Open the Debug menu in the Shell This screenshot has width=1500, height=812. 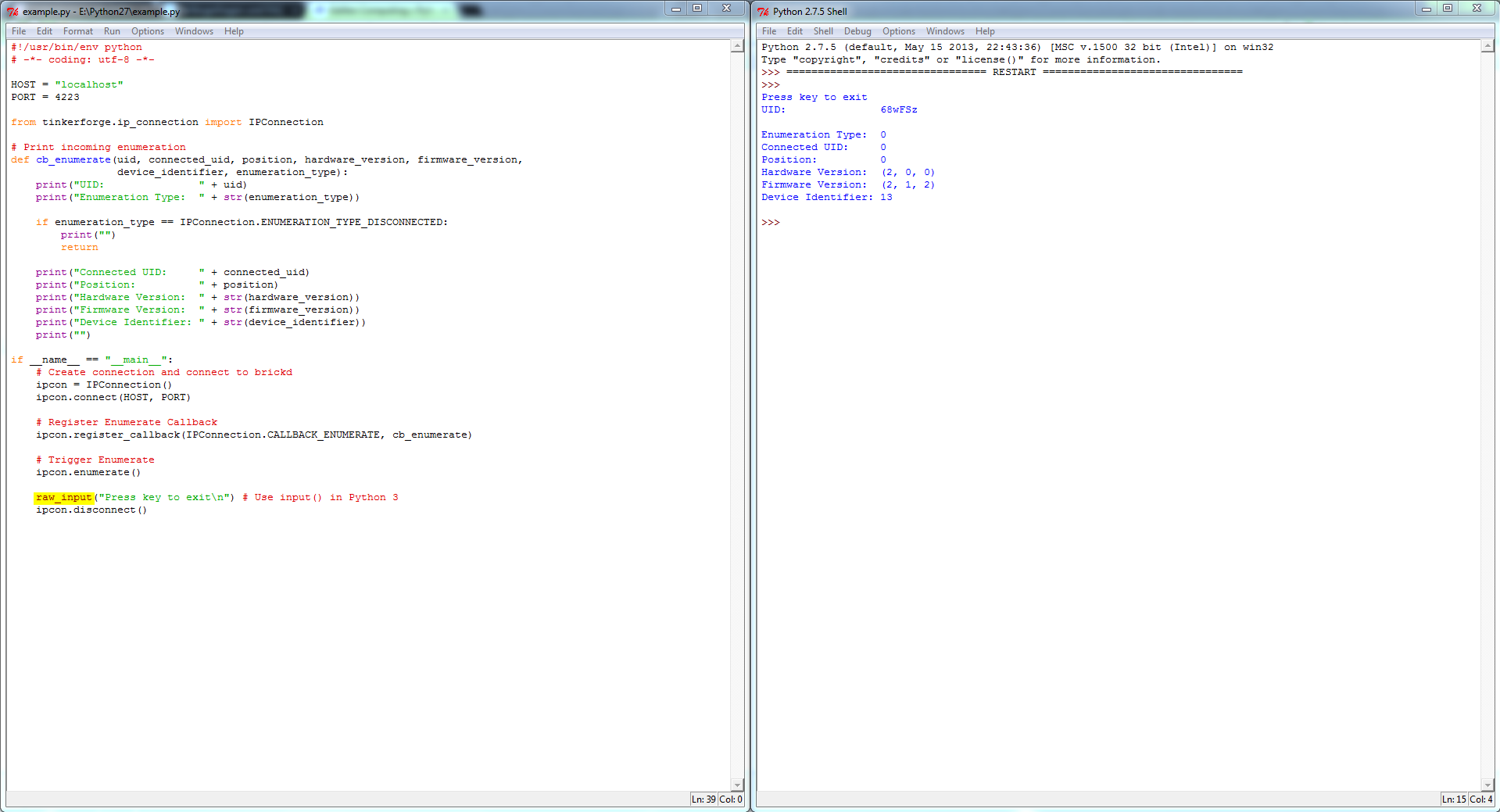[x=857, y=31]
